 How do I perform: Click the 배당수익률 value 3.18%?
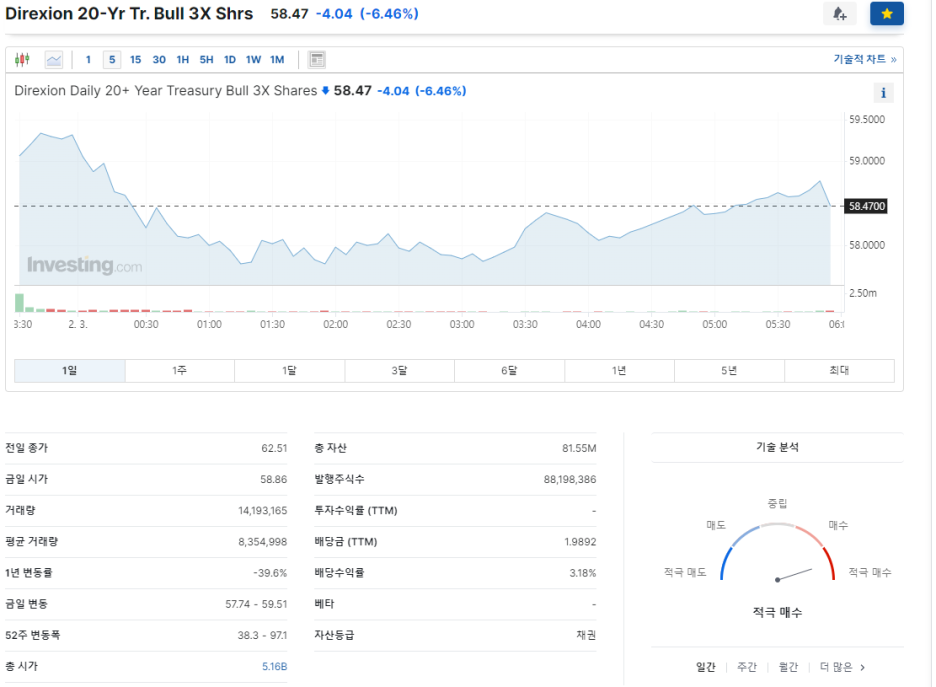click(x=583, y=573)
